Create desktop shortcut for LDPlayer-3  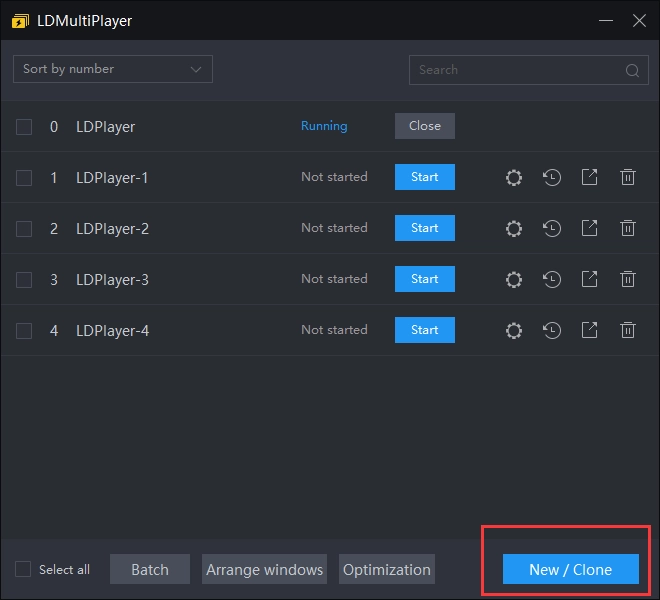pyautogui.click(x=589, y=279)
